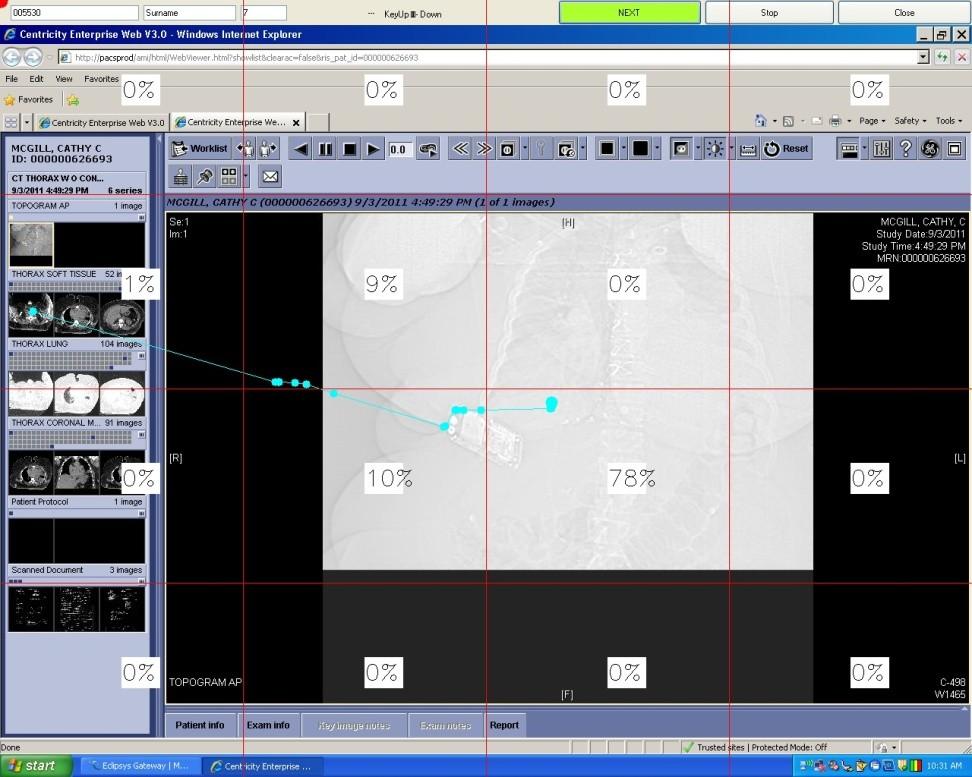Click the sliders settings icon
This screenshot has width=972, height=777.
click(881, 149)
